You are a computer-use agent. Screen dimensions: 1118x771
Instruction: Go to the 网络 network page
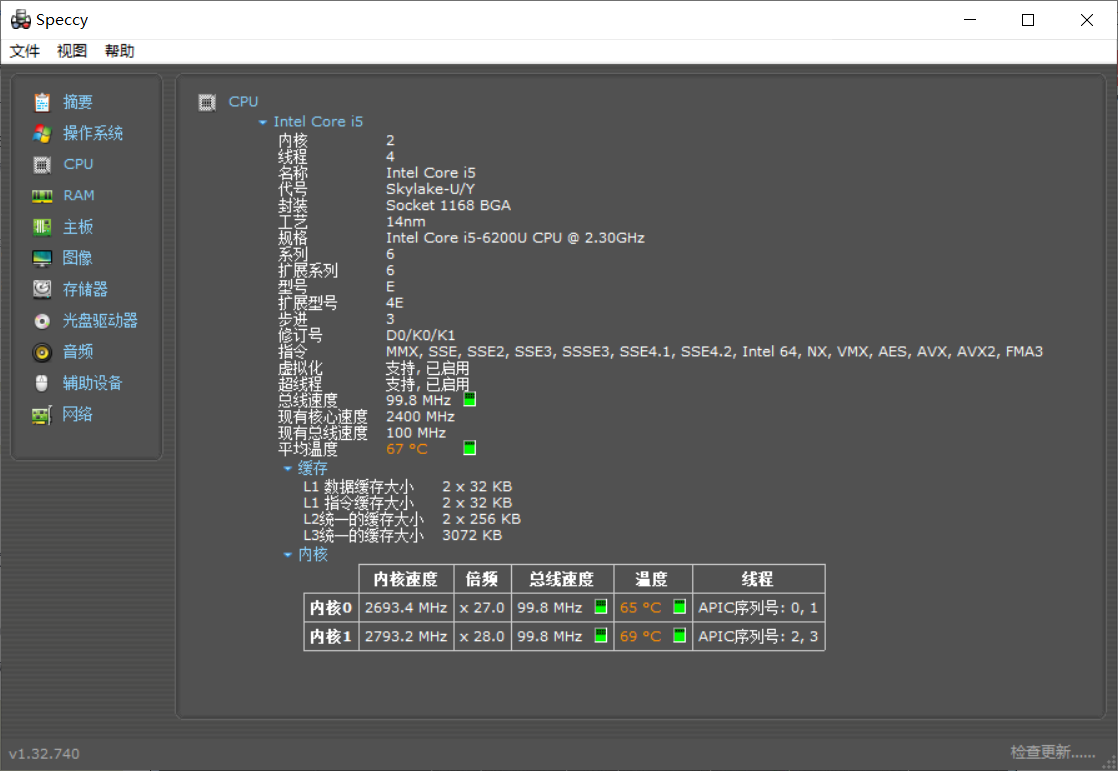tap(78, 414)
